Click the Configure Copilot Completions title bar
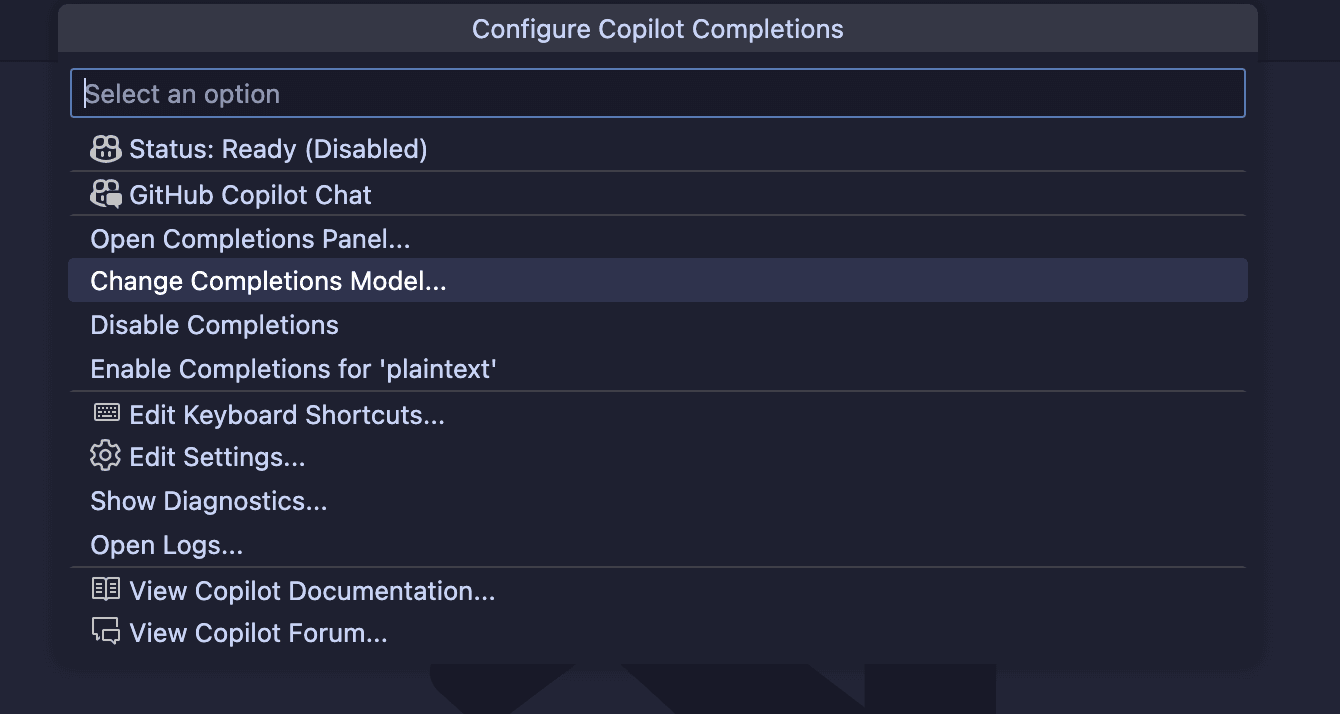 [658, 29]
